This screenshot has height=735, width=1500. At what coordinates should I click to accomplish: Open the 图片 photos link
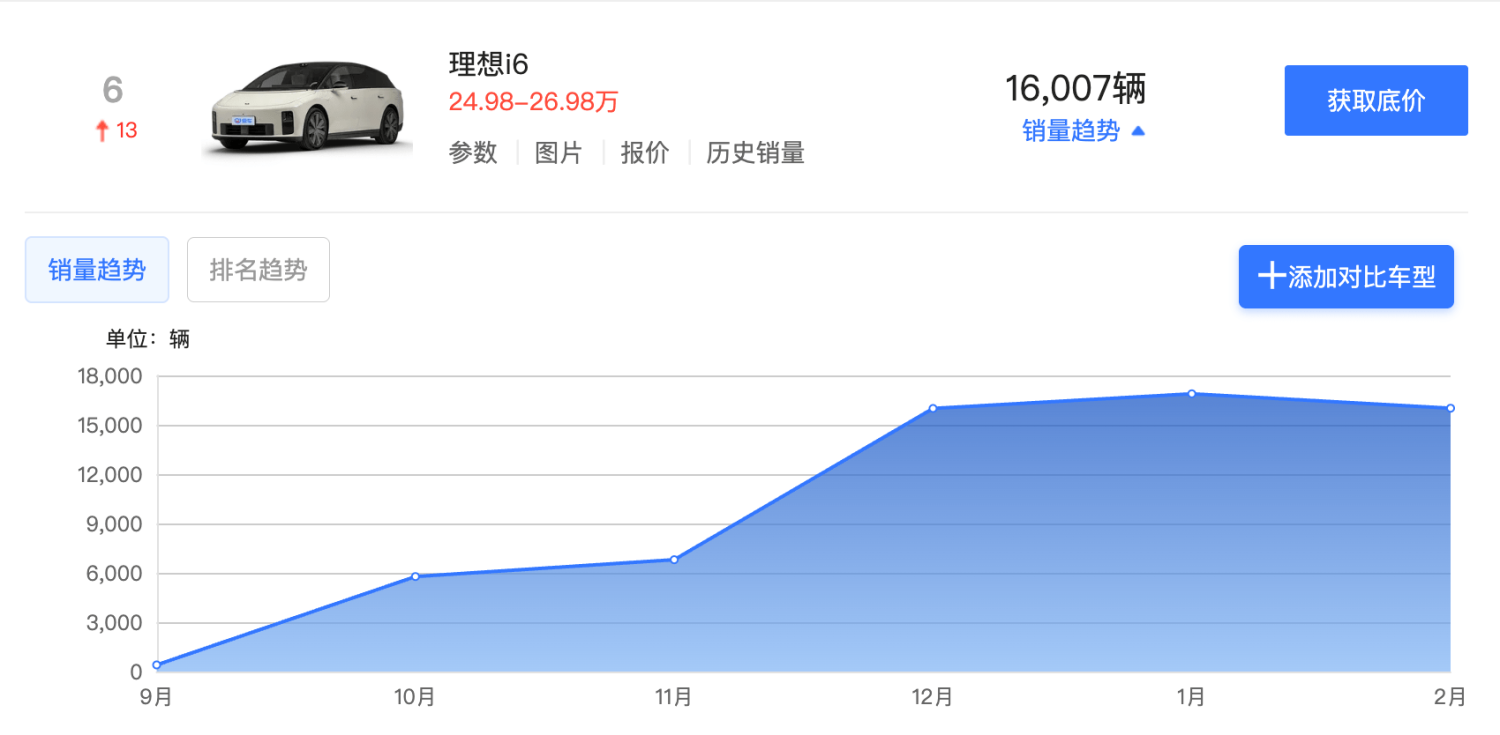pyautogui.click(x=558, y=153)
